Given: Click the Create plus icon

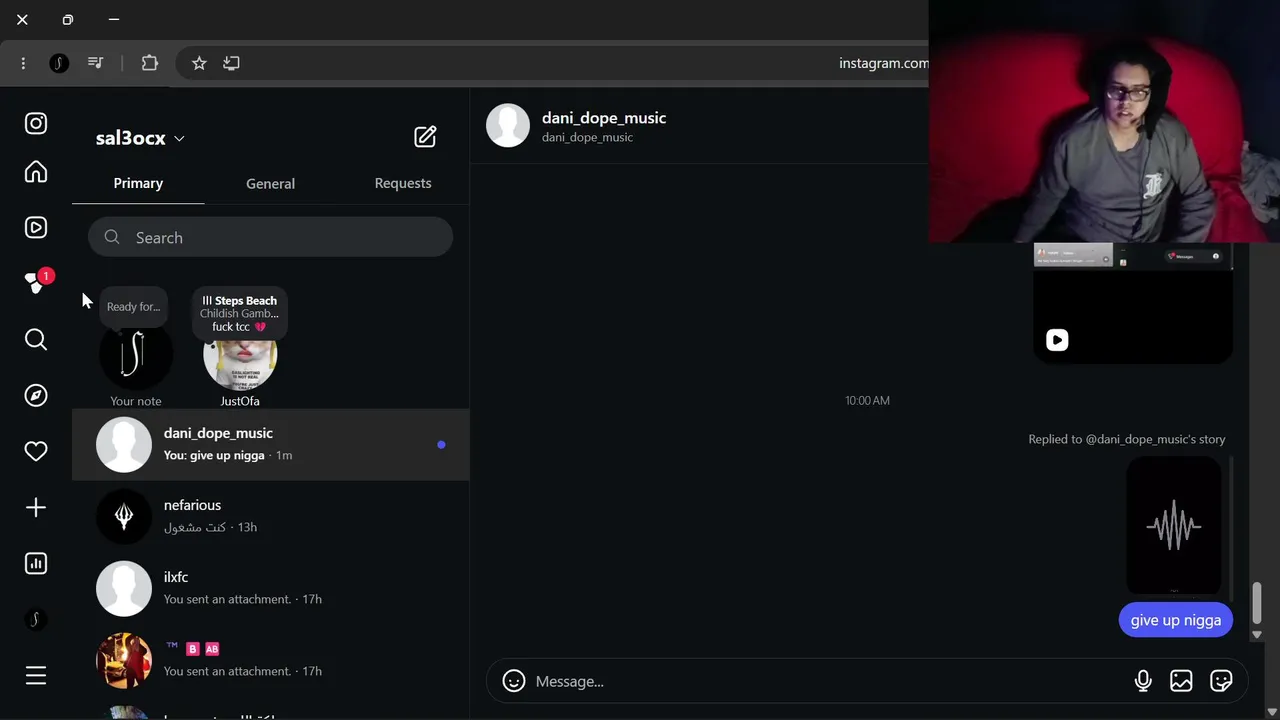Looking at the screenshot, I should 36,508.
